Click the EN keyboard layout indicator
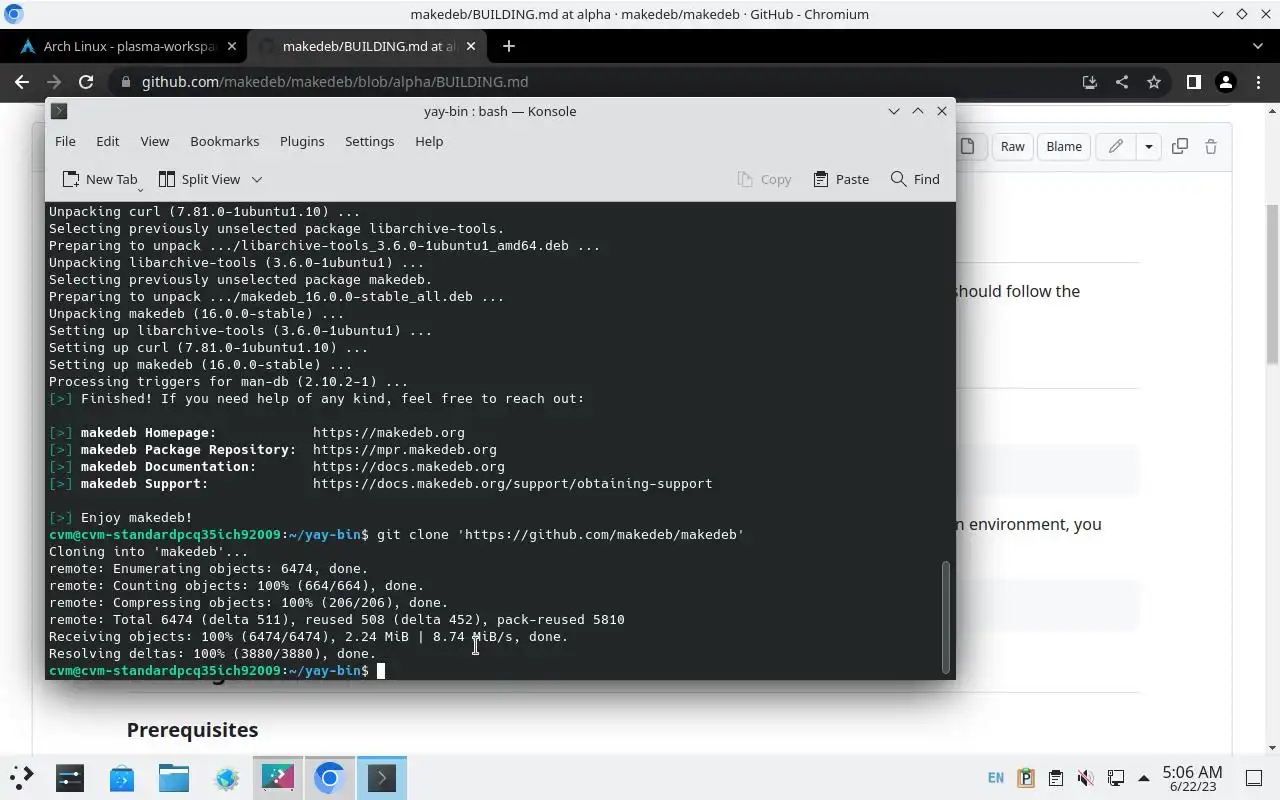Viewport: 1280px width, 800px height. (996, 777)
